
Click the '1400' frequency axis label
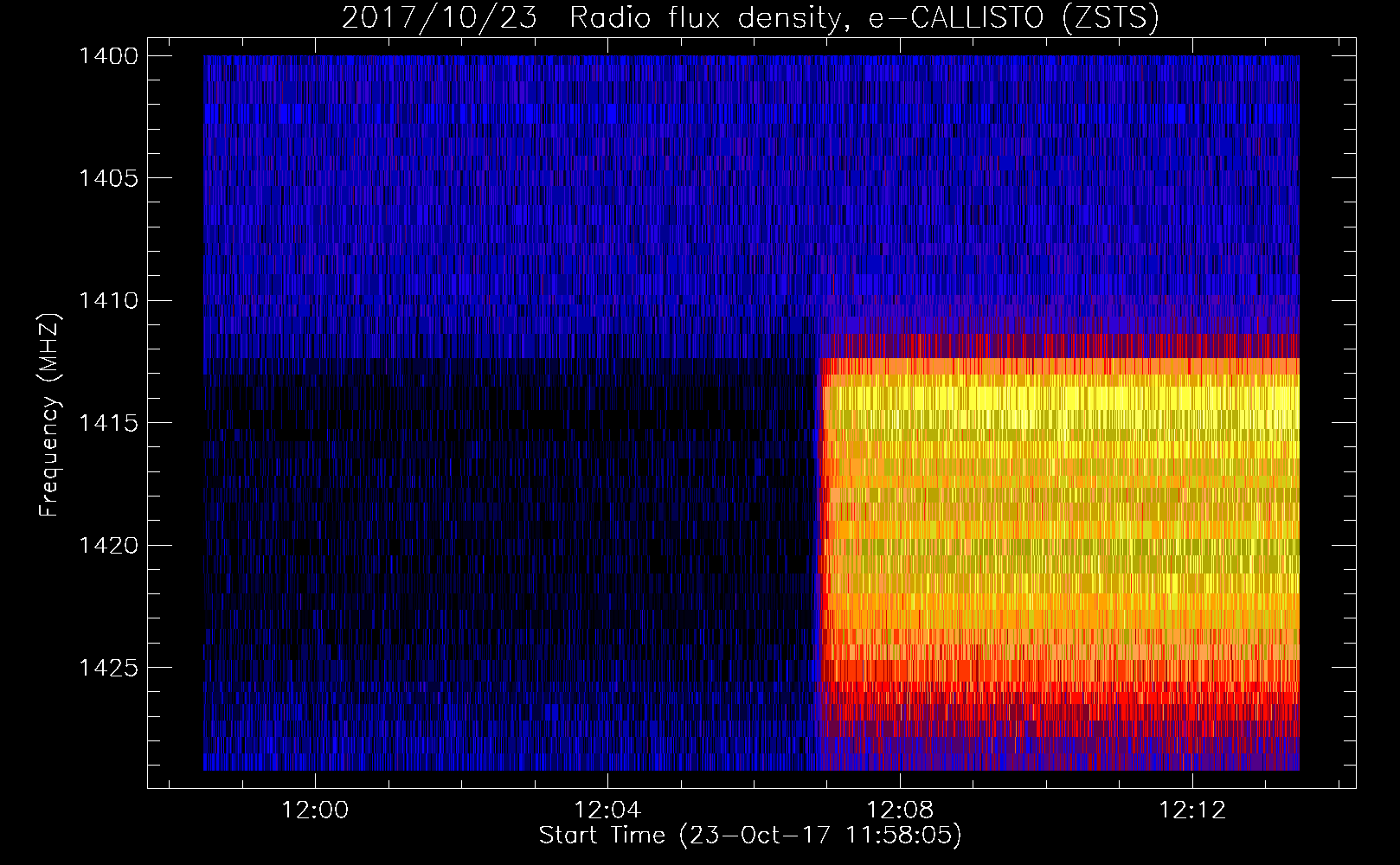tap(108, 56)
